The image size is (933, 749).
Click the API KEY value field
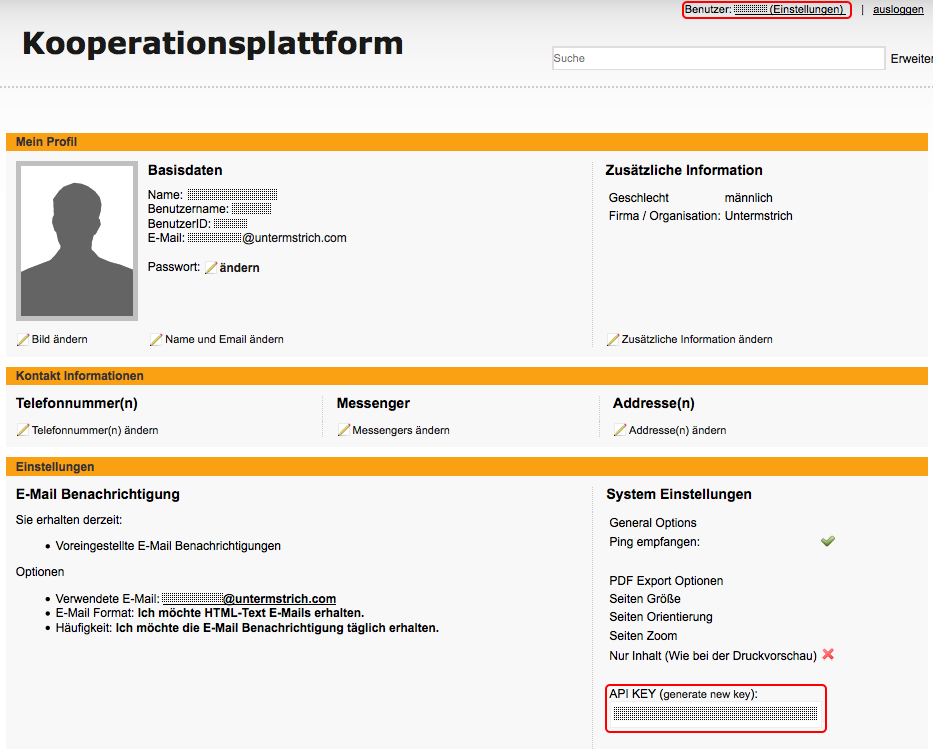pos(715,714)
